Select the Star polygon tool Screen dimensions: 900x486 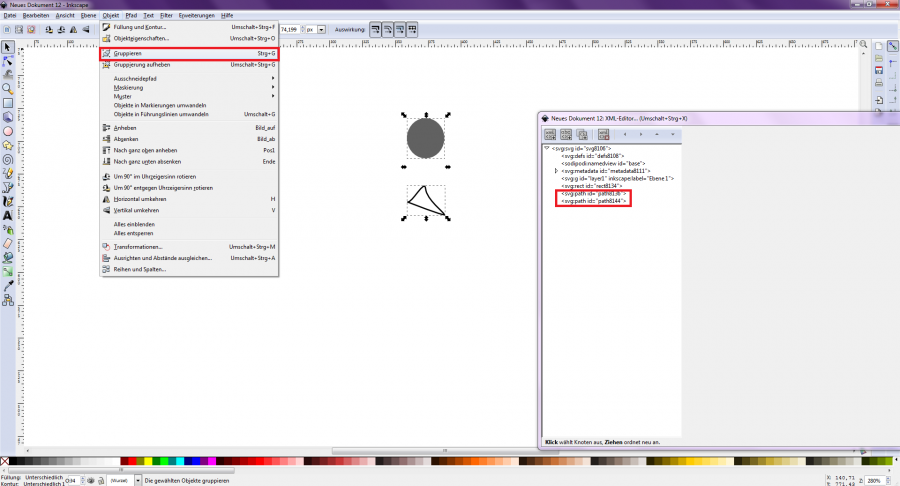pos(7,144)
